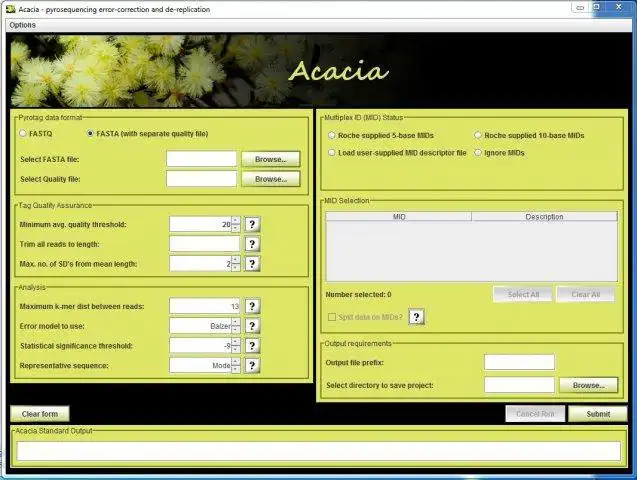This screenshot has height=480, width=637.
Task: Decrease minimum avg. quality threshold value
Action: [236, 228]
